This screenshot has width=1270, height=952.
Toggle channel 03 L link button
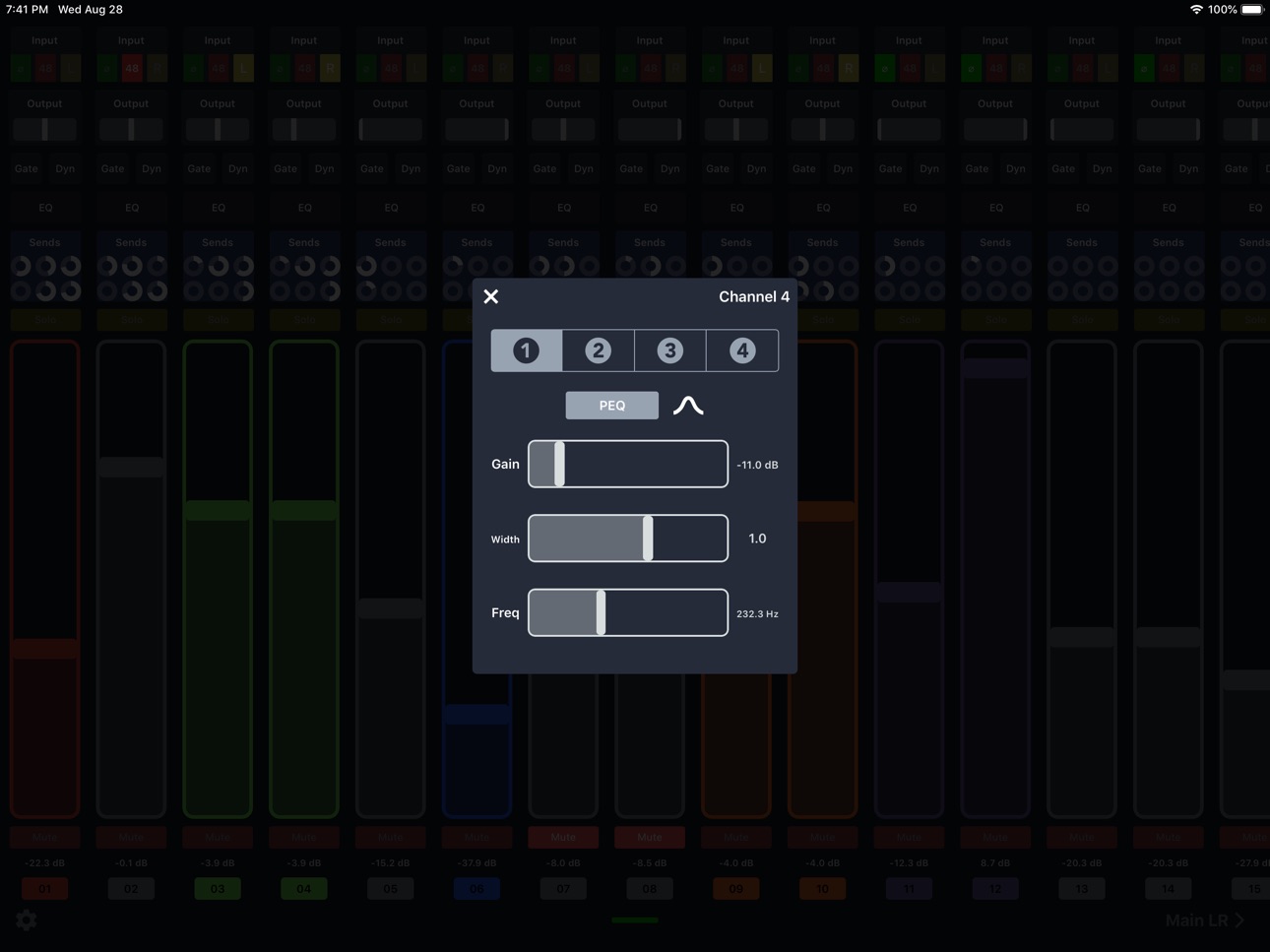coord(243,68)
